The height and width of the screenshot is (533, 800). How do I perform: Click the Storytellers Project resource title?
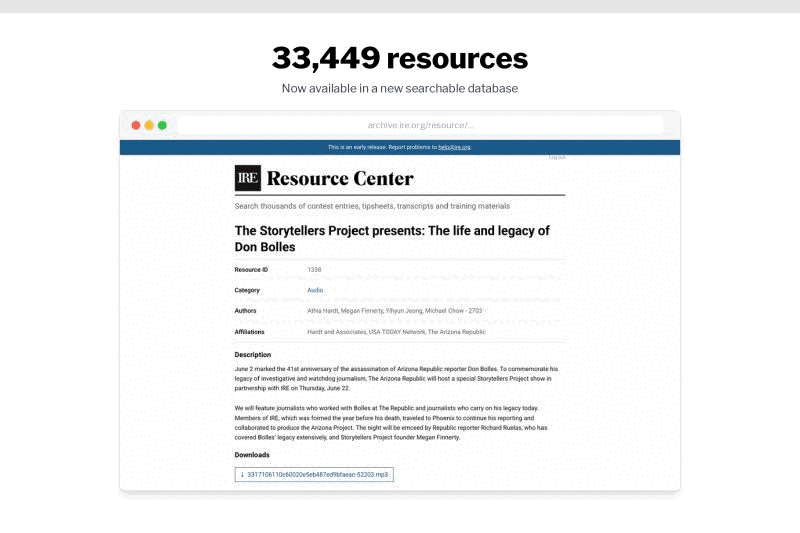click(392, 239)
